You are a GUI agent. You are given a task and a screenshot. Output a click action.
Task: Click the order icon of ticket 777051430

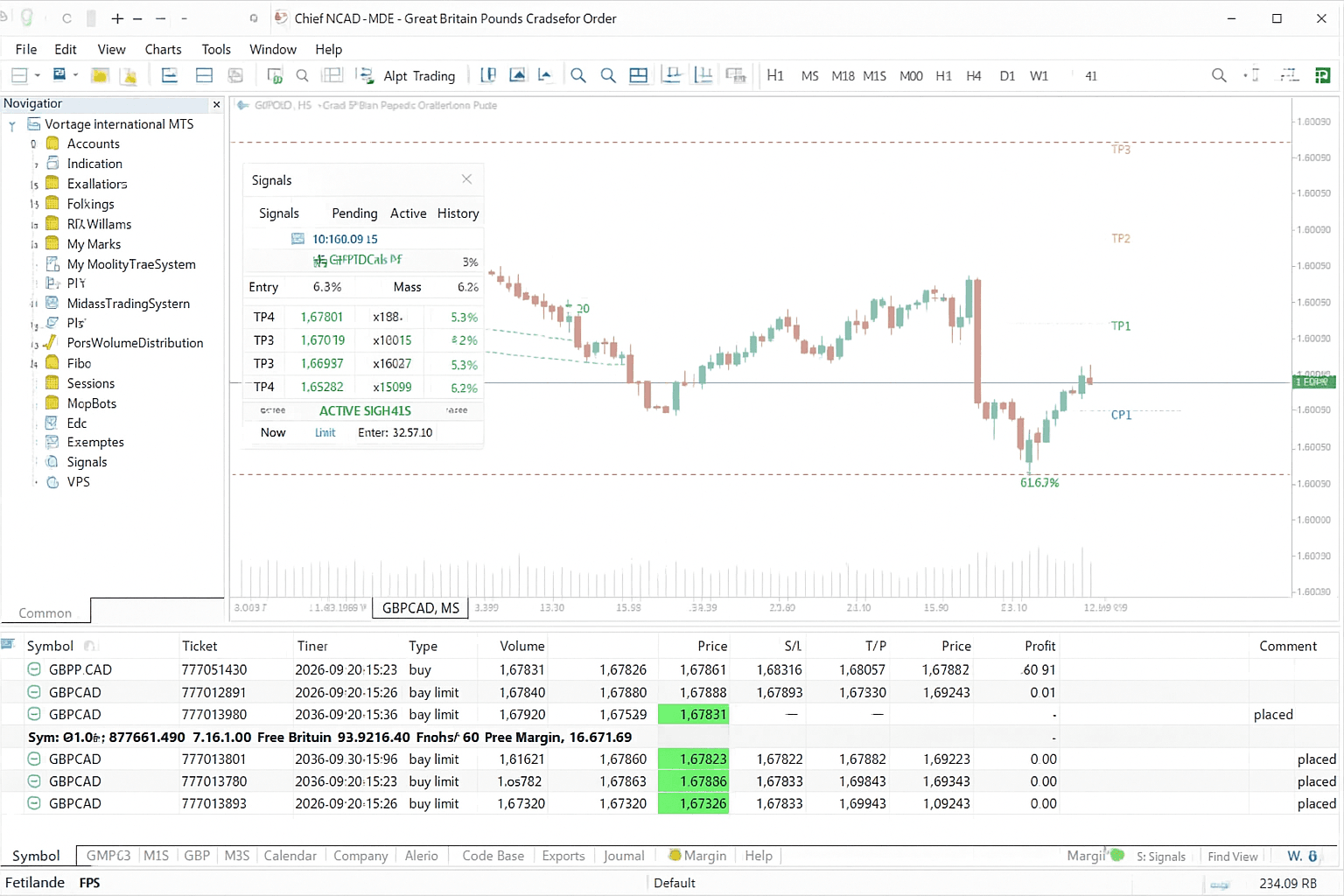[x=34, y=669]
